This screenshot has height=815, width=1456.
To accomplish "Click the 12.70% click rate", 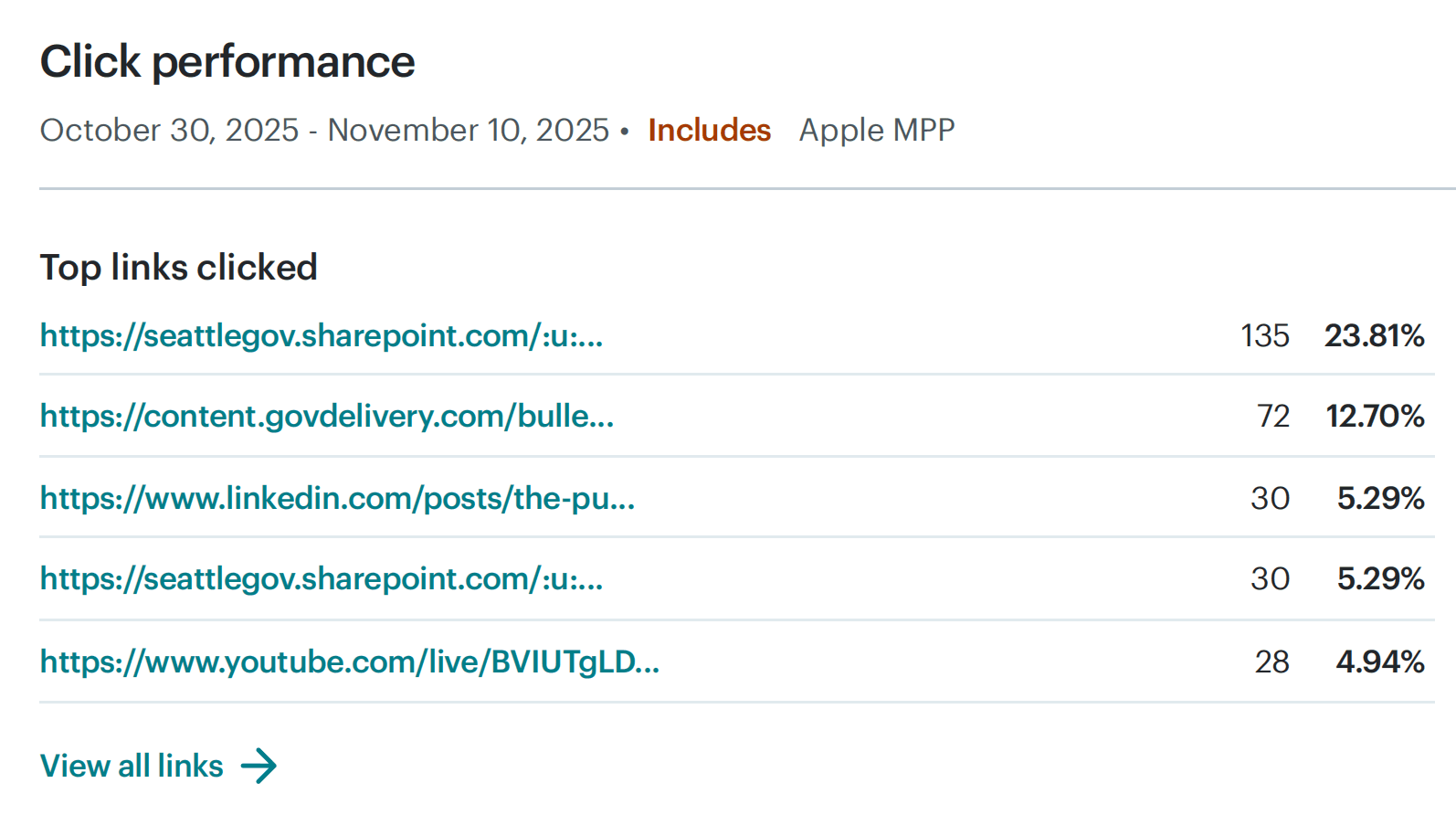I will (1376, 417).
